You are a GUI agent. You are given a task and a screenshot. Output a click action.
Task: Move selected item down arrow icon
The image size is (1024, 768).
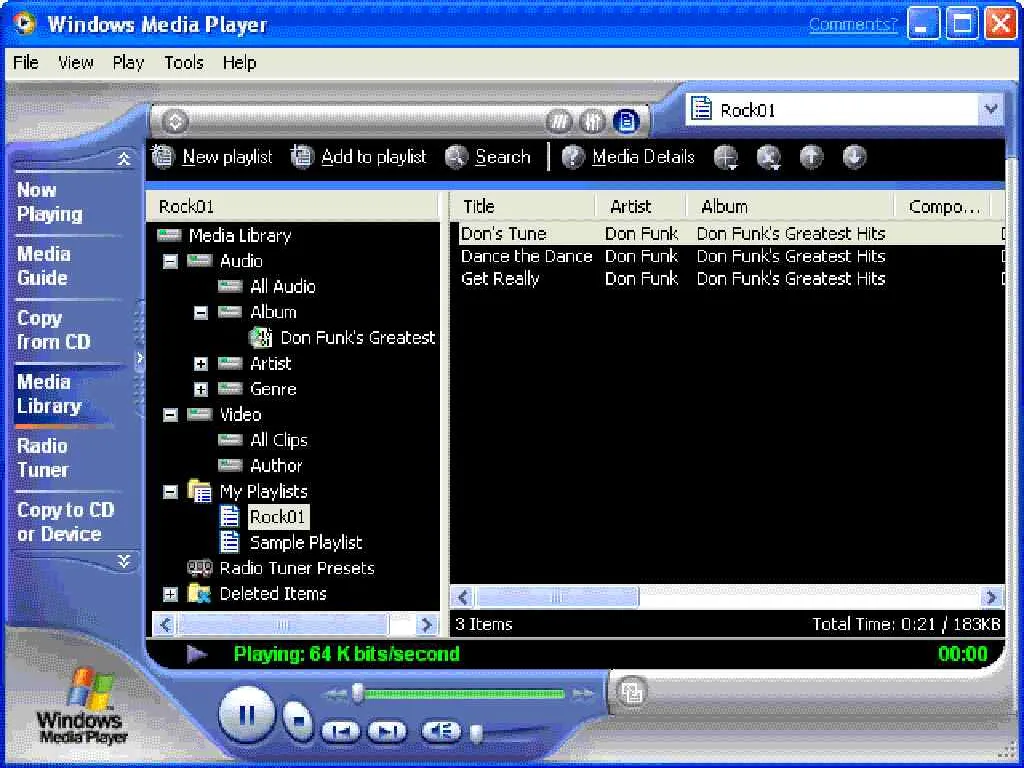pos(854,157)
